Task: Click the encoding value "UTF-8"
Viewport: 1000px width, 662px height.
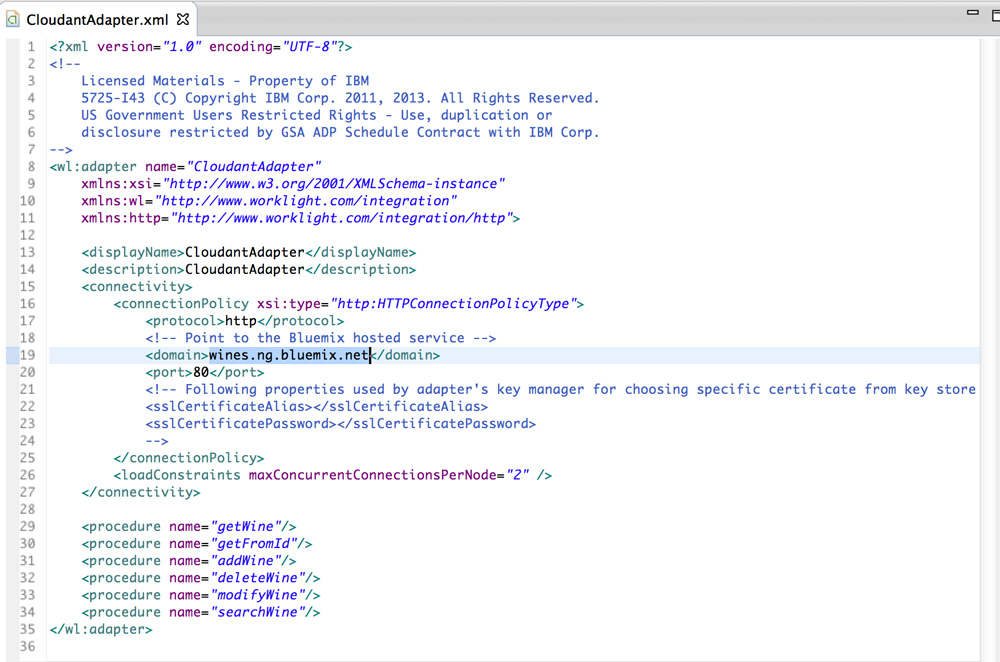Action: (x=309, y=47)
